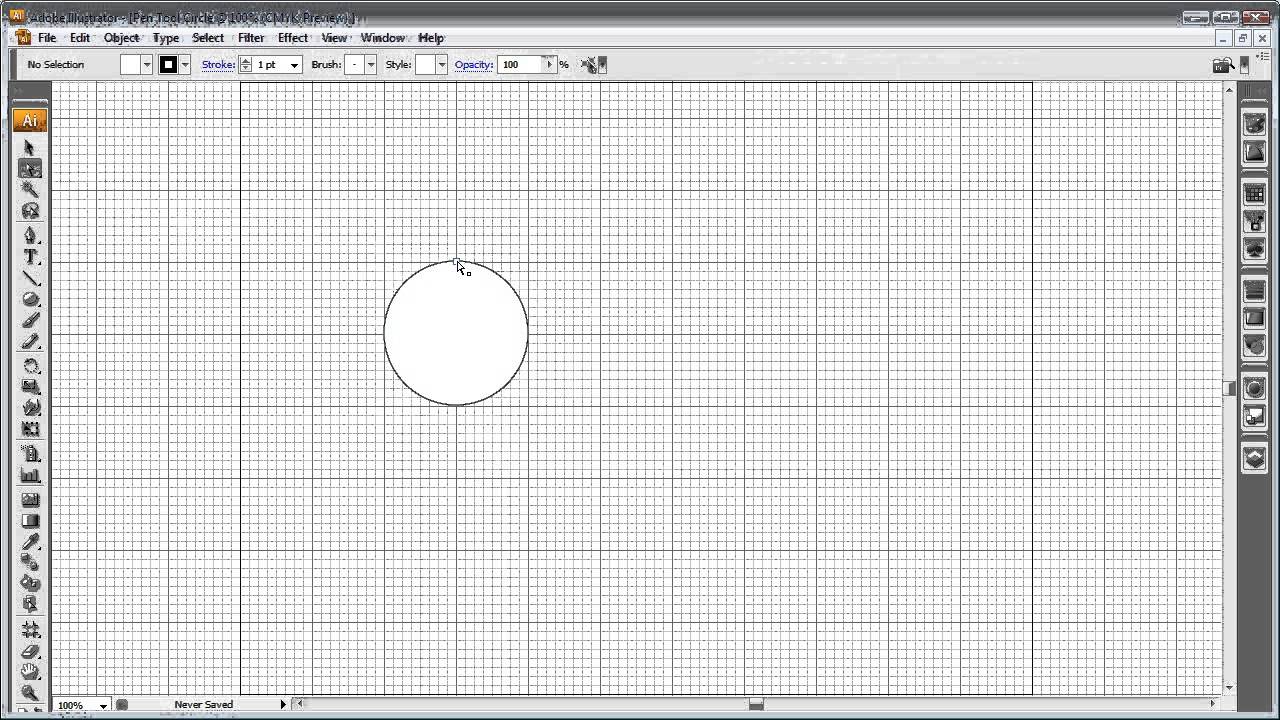Select the Gradient tool in toolbox

pos(30,521)
